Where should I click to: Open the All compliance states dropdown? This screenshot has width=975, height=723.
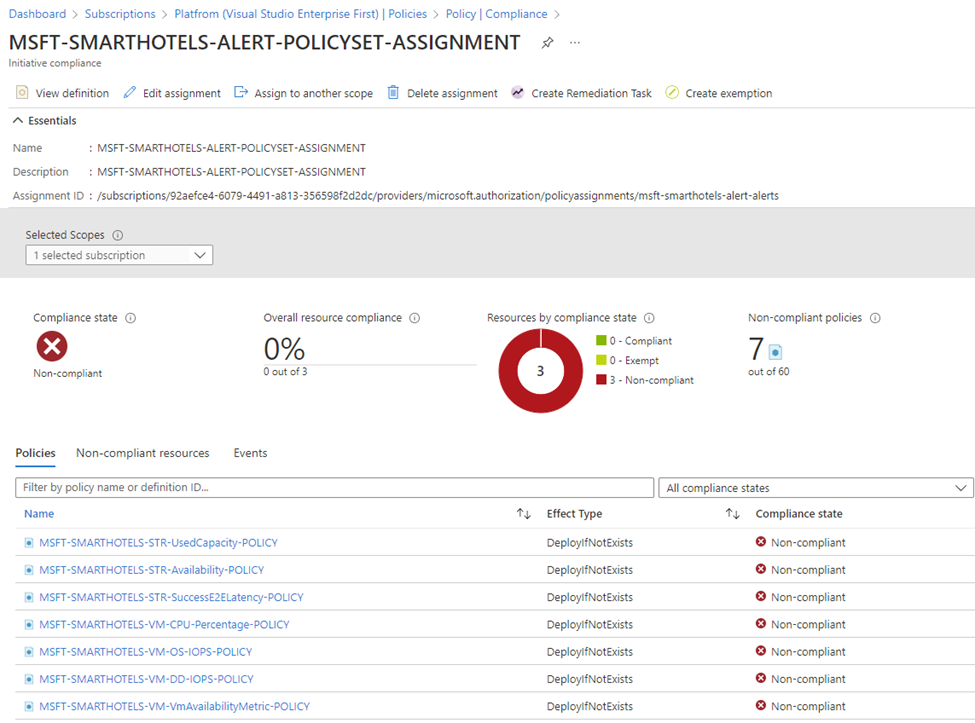tap(816, 488)
